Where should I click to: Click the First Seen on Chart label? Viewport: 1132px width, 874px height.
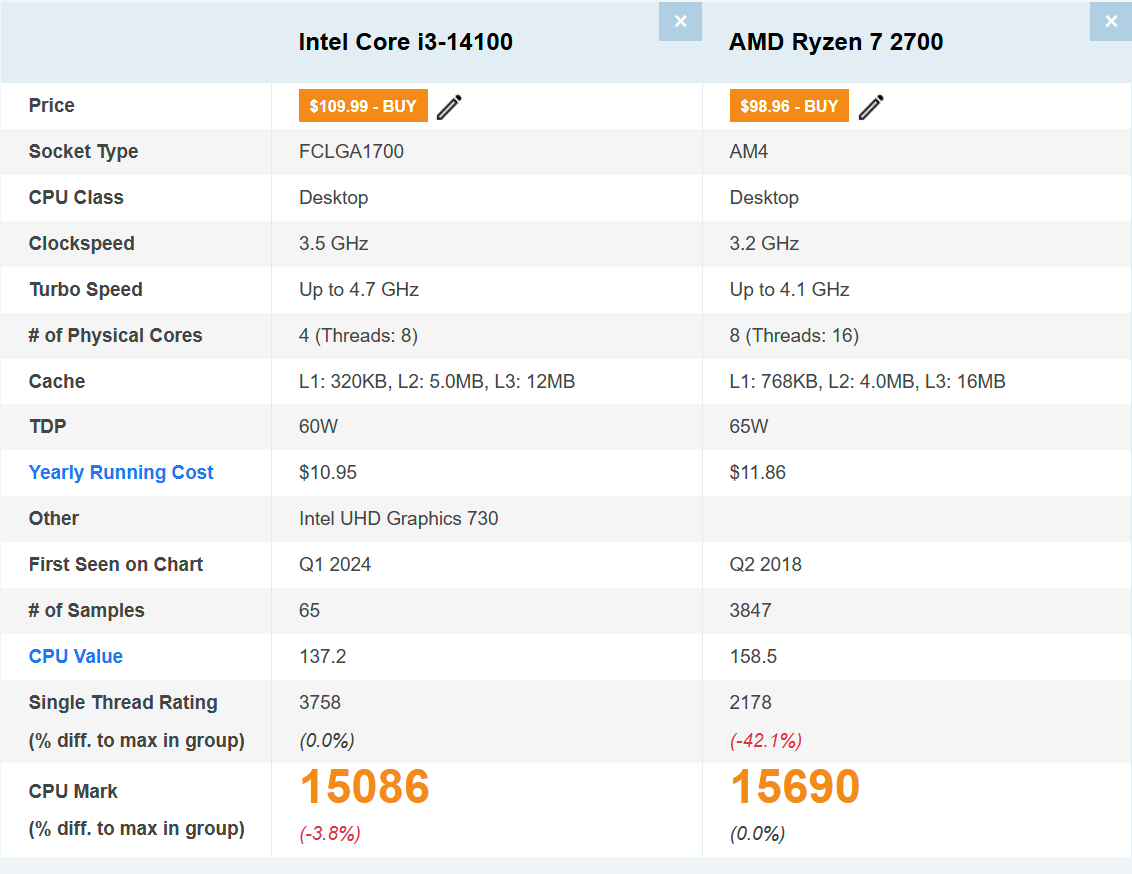(116, 564)
